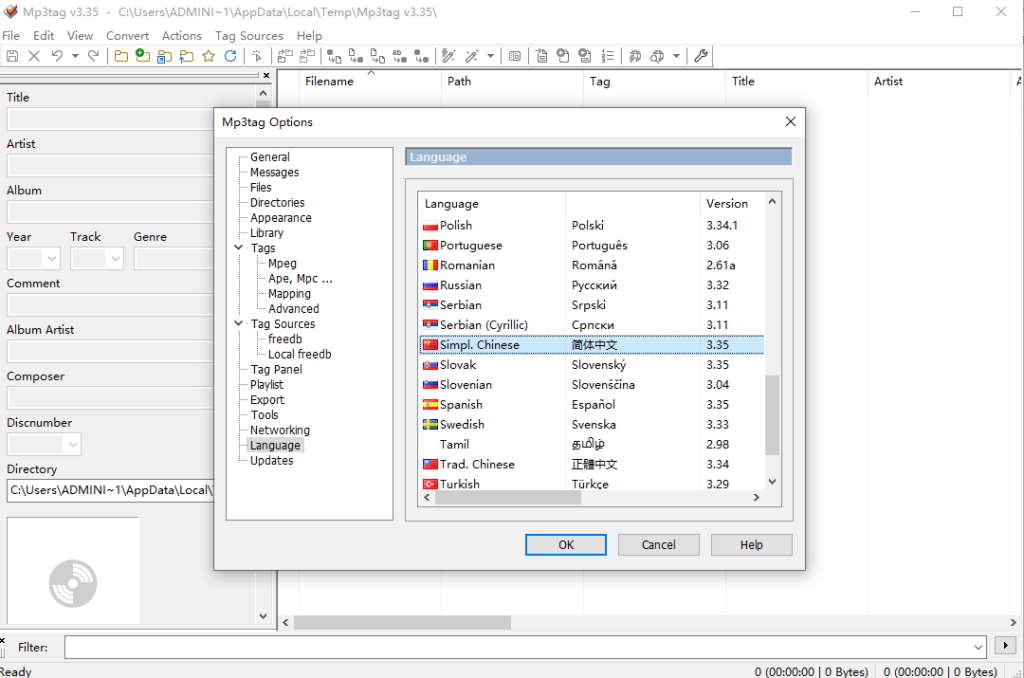The image size is (1024, 678).
Task: Click the numbered list auto-numbering icon
Action: coord(607,56)
